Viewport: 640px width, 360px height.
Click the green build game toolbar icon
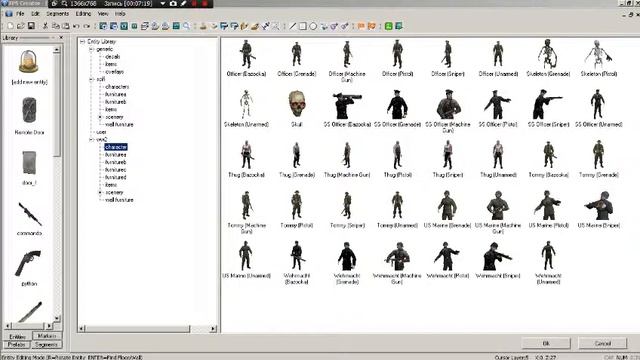point(389,26)
